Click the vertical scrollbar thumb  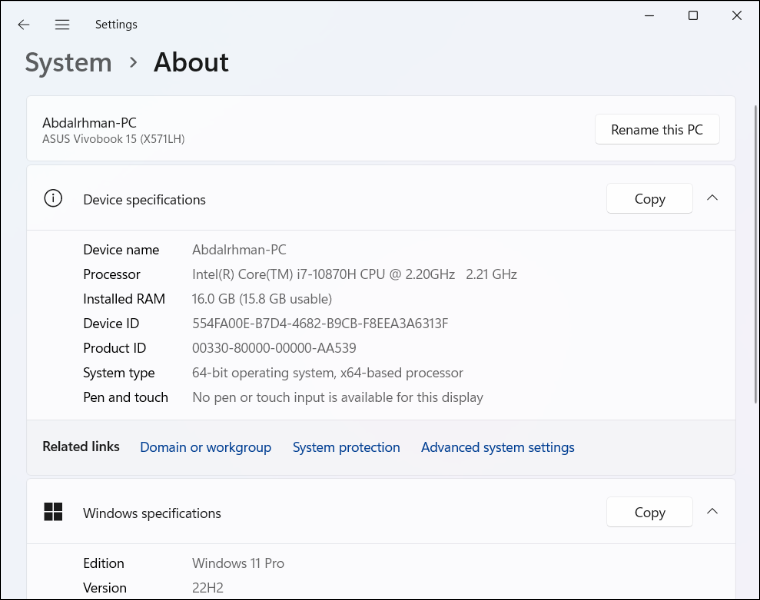(755, 254)
